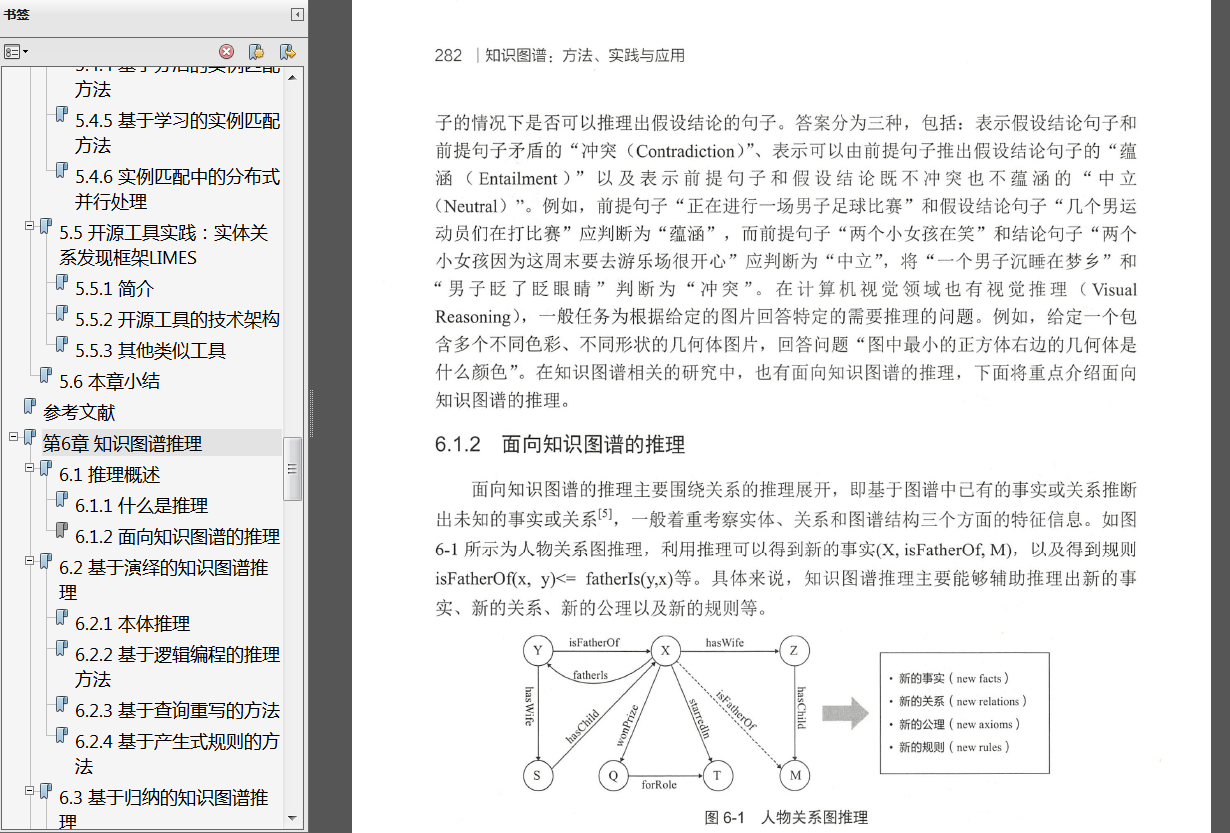Collapse the 第6章 知识图谱推理 tree node

tap(14, 436)
